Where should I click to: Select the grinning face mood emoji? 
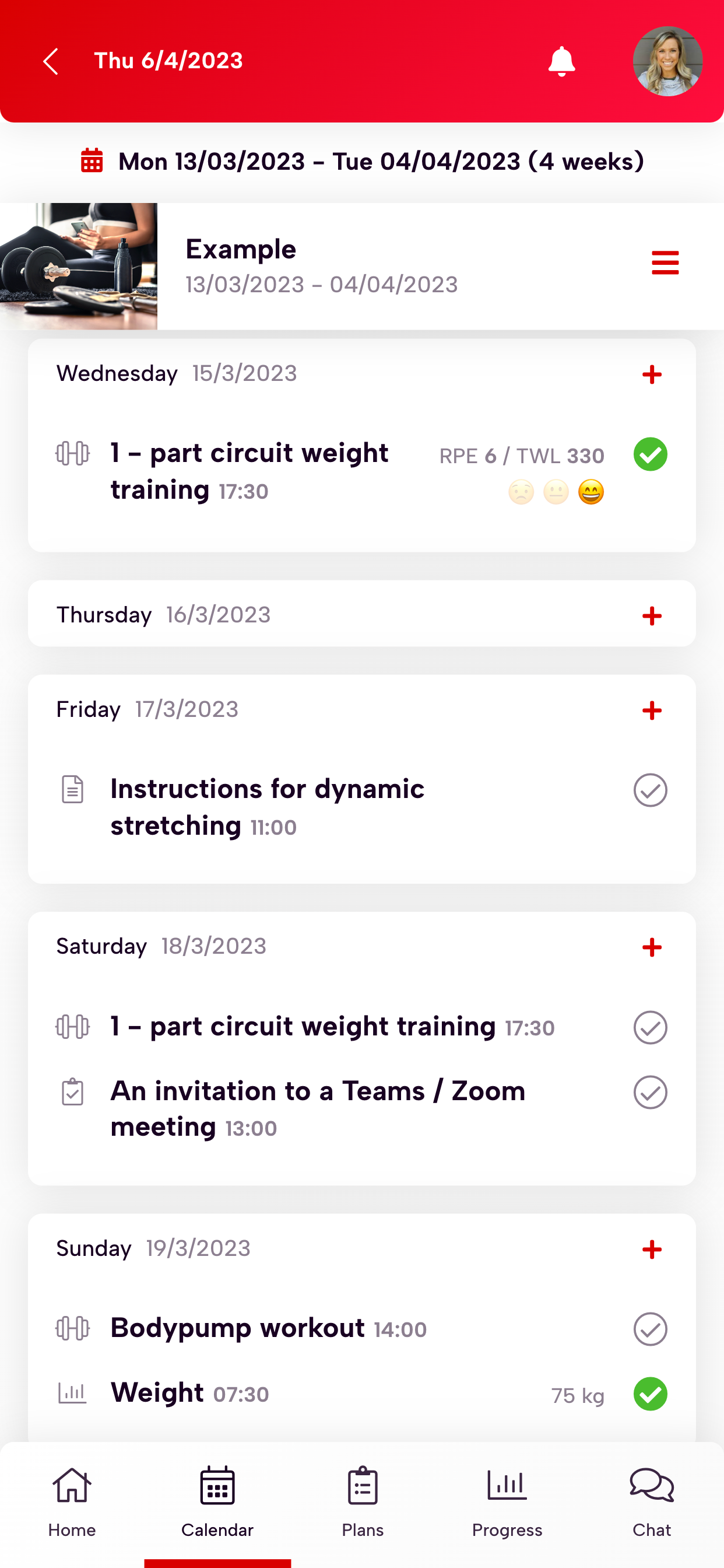pyautogui.click(x=591, y=492)
